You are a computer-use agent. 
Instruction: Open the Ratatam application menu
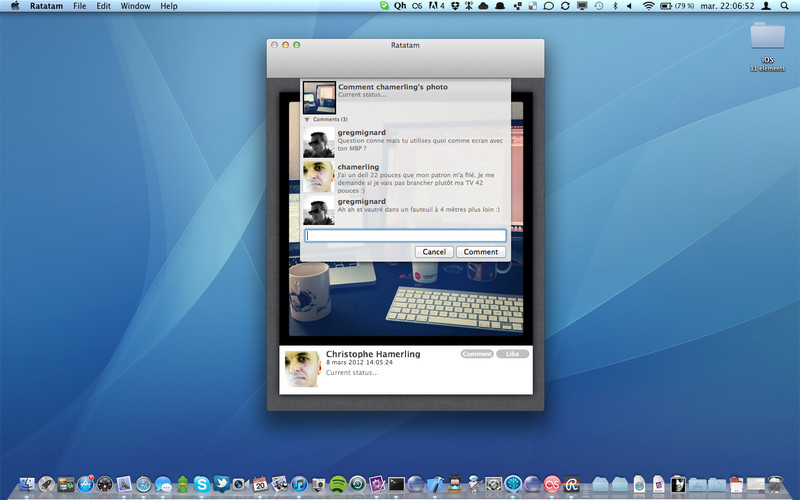point(46,6)
